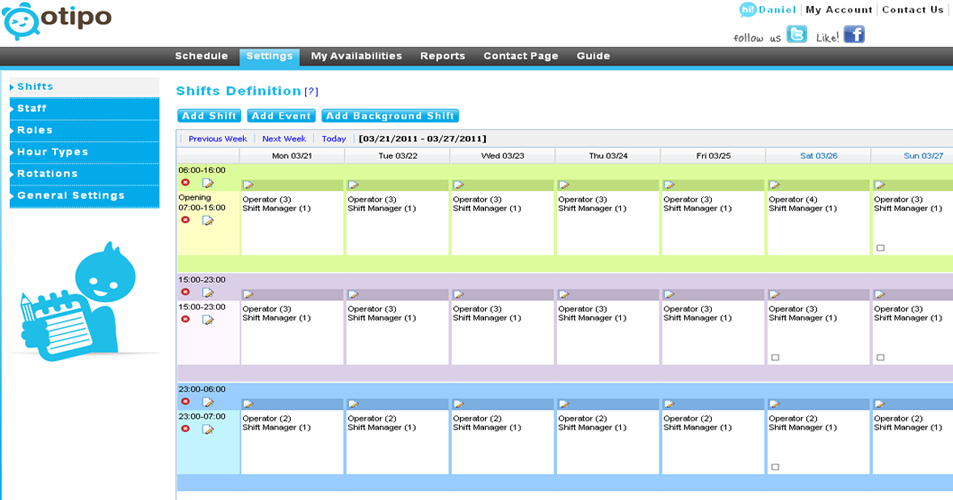The width and height of the screenshot is (953, 500).
Task: Open the Twitter follow icon
Action: 796,35
